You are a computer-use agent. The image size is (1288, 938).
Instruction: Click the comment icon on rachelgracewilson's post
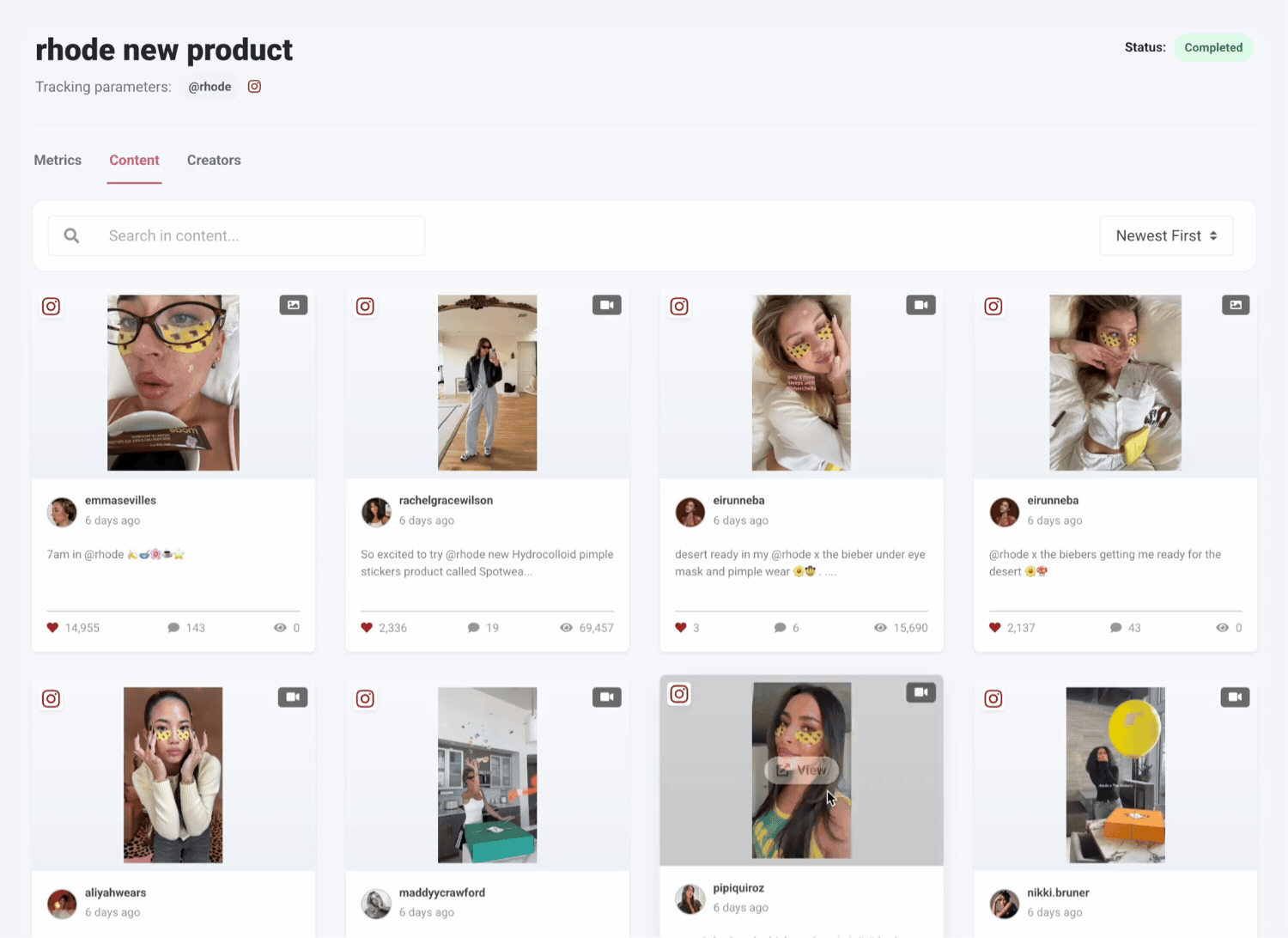[473, 627]
